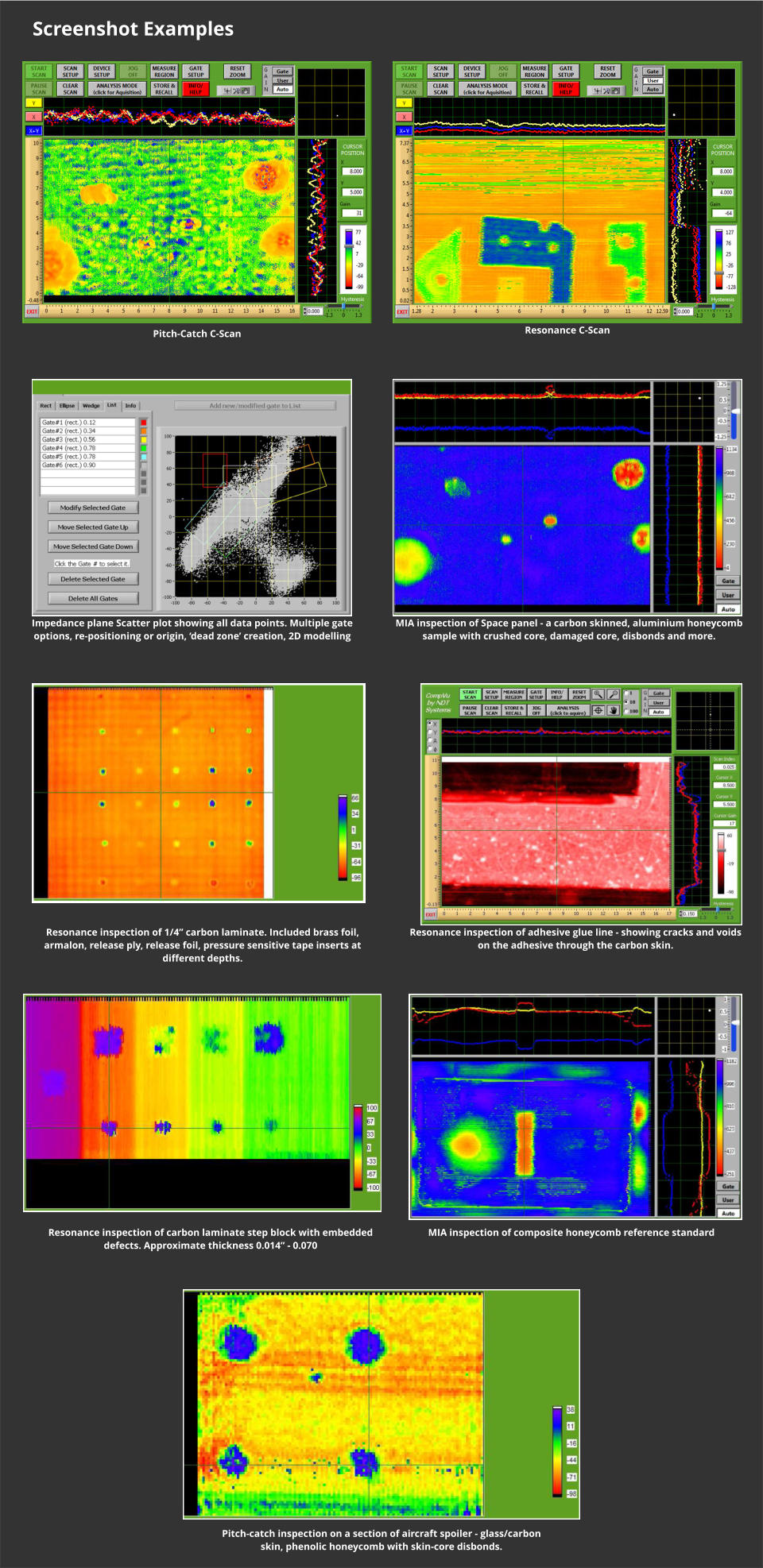The height and width of the screenshot is (1568, 763).
Task: Click the red EXIT icon in Resonance C-Scan
Action: (402, 311)
